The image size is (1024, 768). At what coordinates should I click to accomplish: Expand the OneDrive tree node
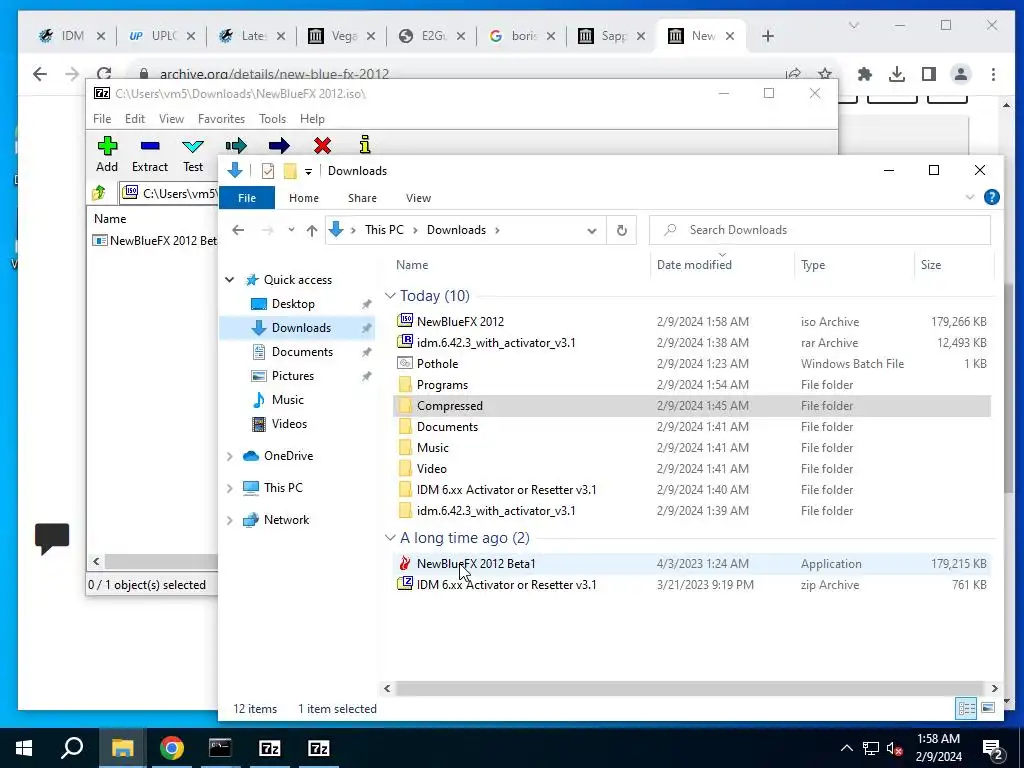230,456
